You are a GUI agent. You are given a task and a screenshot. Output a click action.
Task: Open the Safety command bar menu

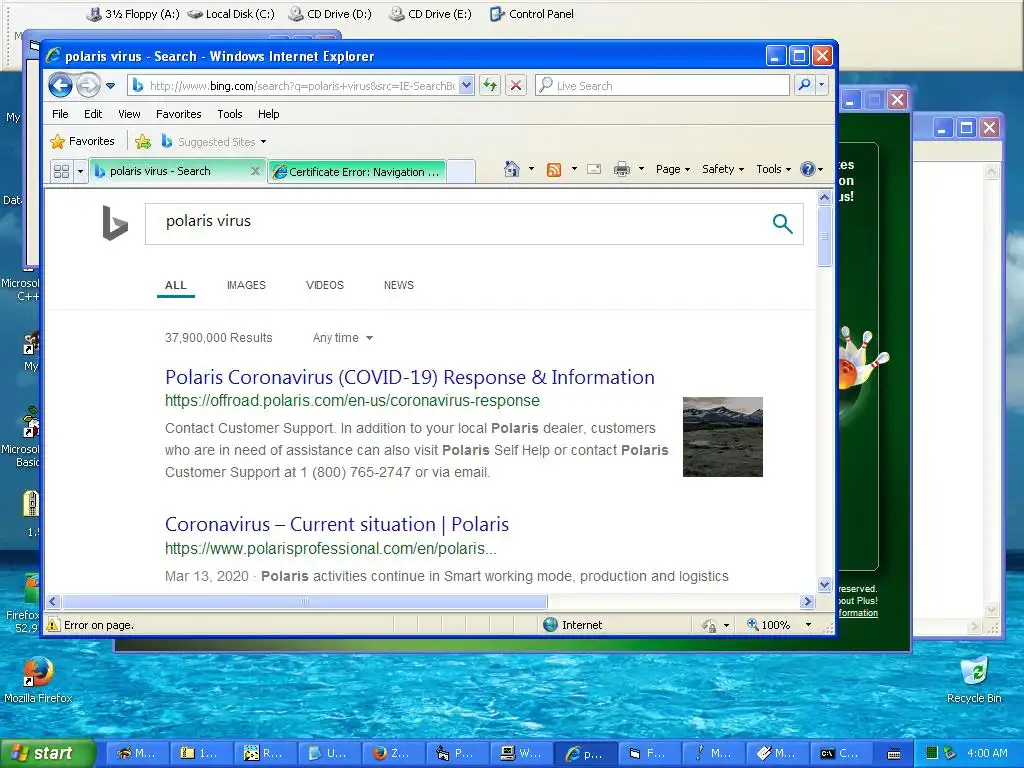coord(723,169)
